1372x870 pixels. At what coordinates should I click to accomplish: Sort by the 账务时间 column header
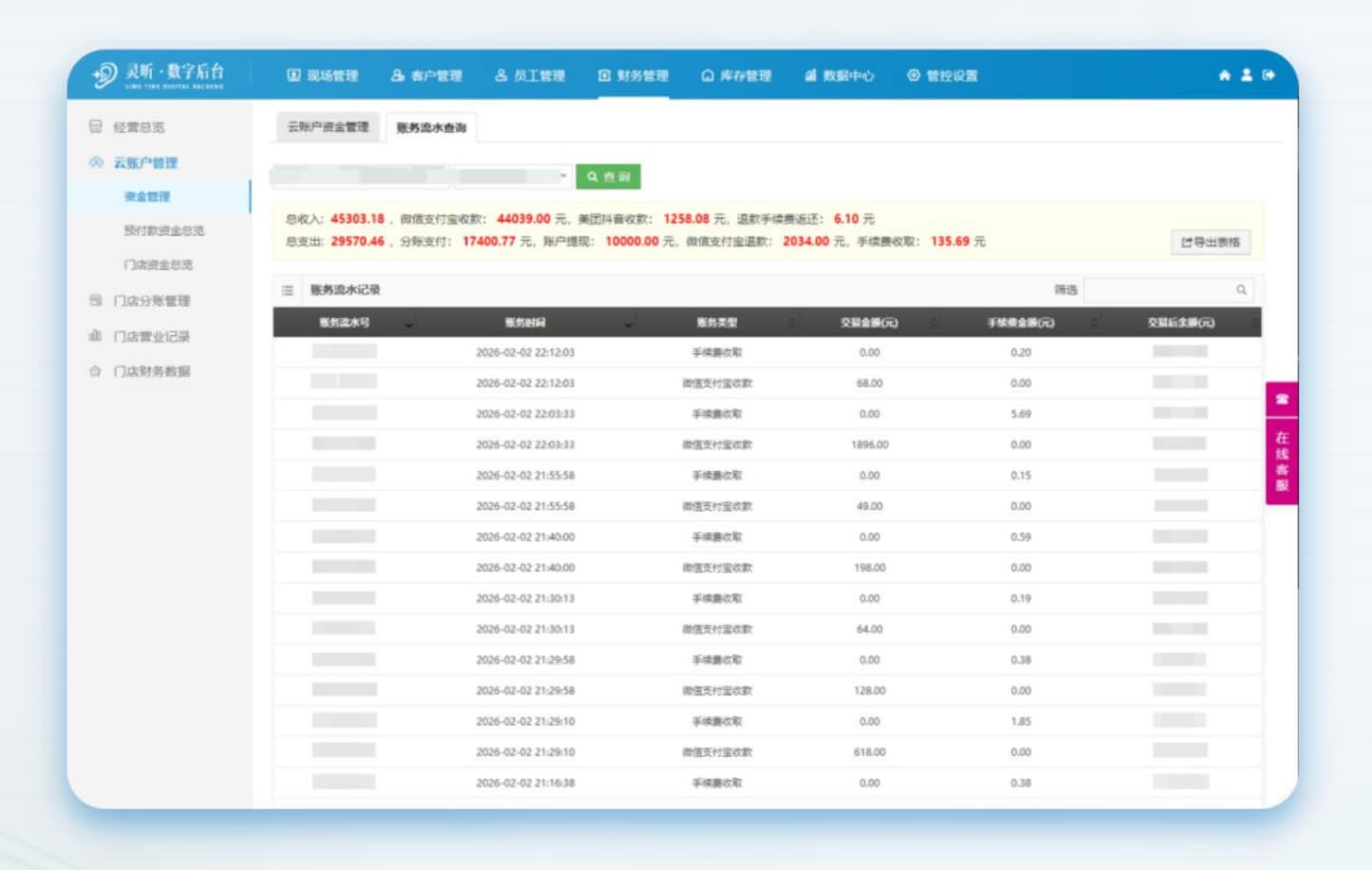[x=525, y=323]
